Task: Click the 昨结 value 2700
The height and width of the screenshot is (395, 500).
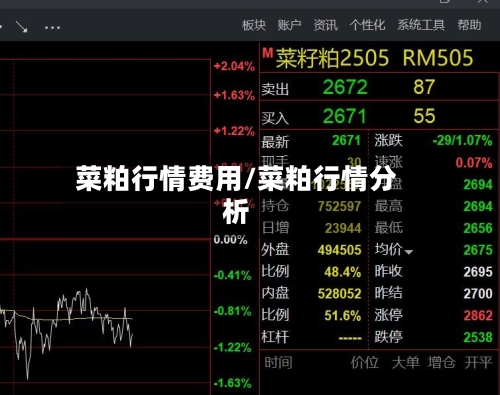Action: coord(478,294)
